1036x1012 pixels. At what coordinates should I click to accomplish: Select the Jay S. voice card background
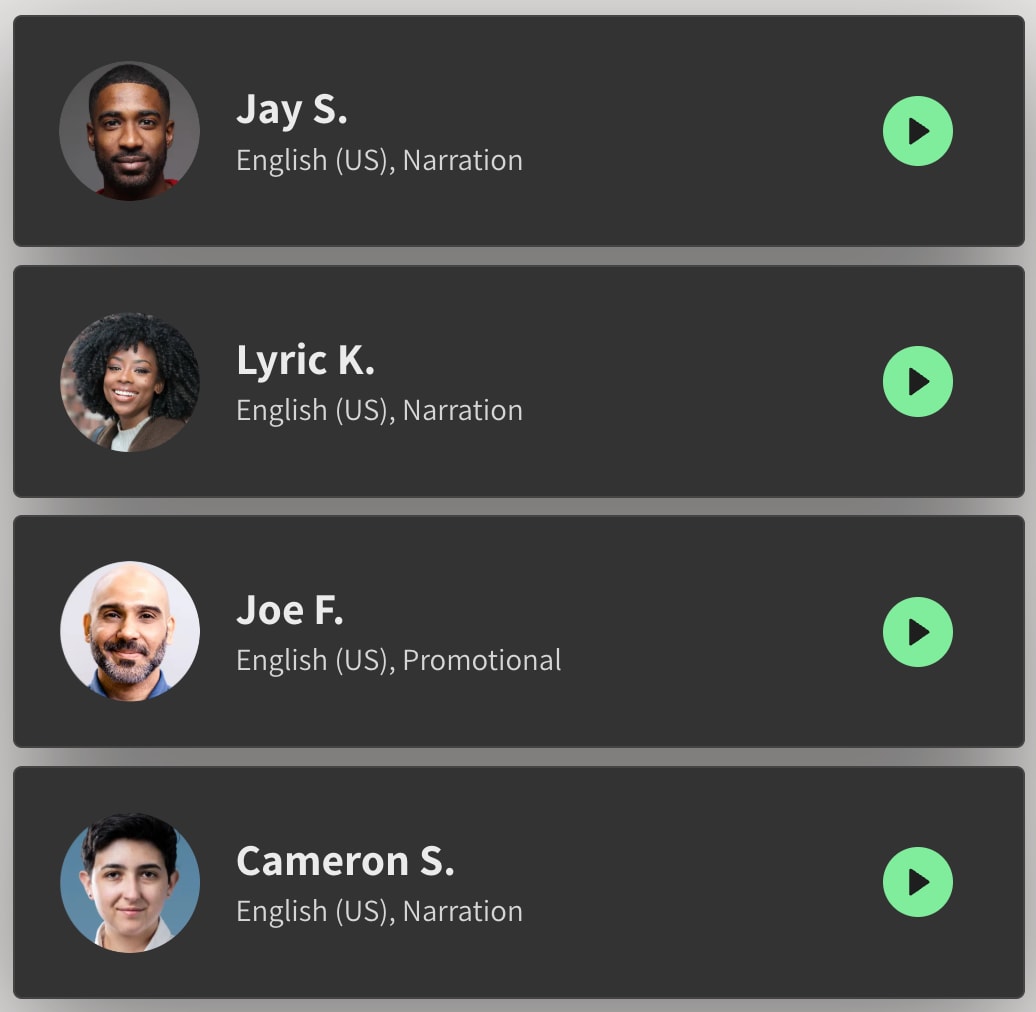(x=519, y=131)
